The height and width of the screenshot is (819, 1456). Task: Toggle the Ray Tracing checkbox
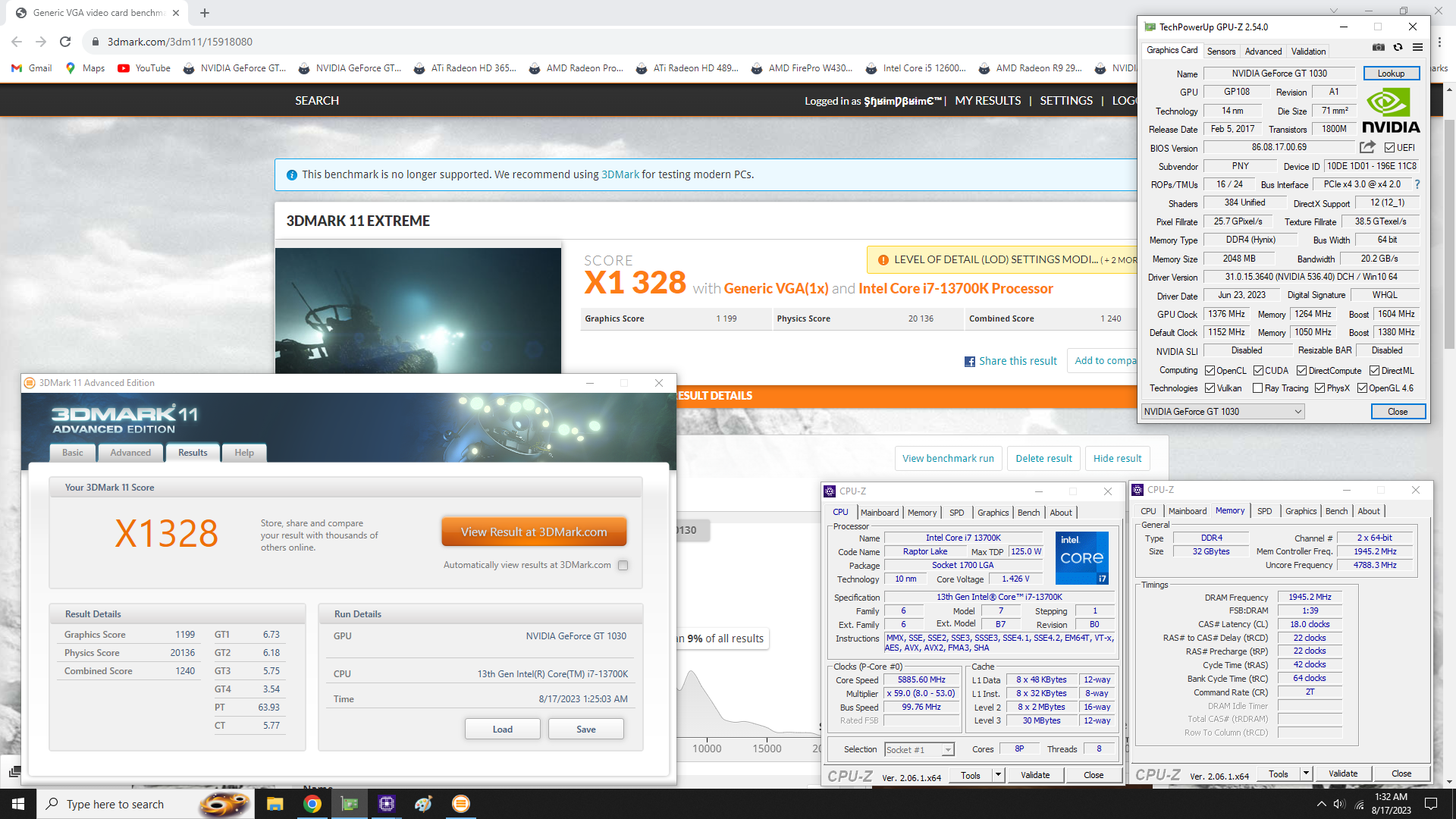1257,388
